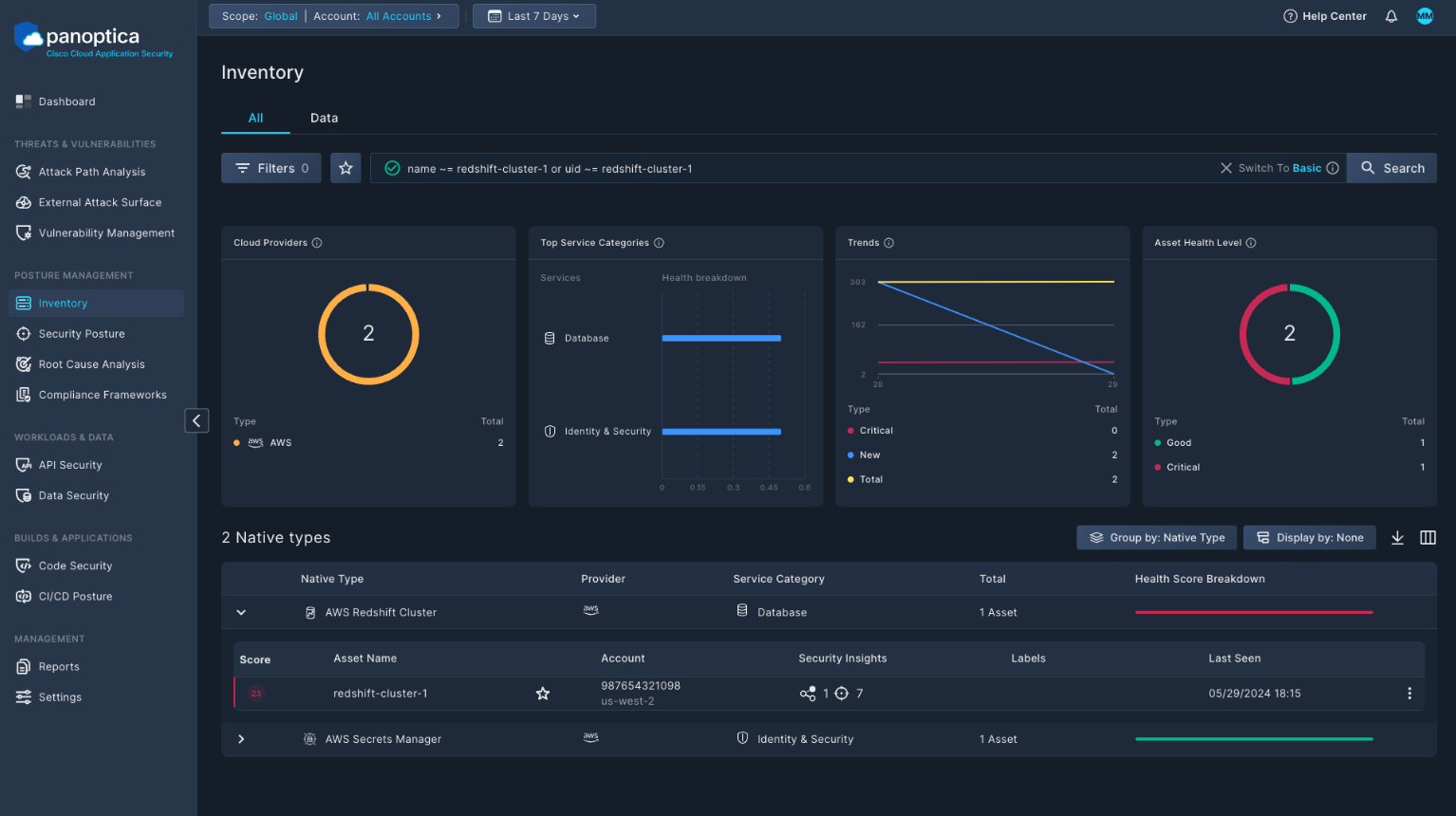Click attack path insight icon for redshift-cluster-1
This screenshot has width=1456, height=816.
tap(808, 694)
